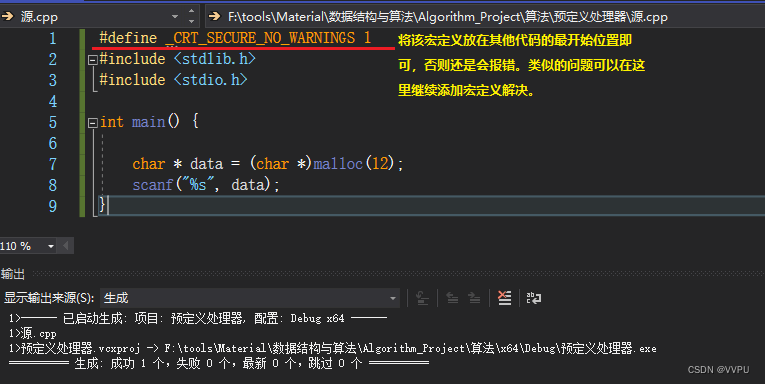Click the 已启动生成 output line
This screenshot has height=384, width=765.
198,319
